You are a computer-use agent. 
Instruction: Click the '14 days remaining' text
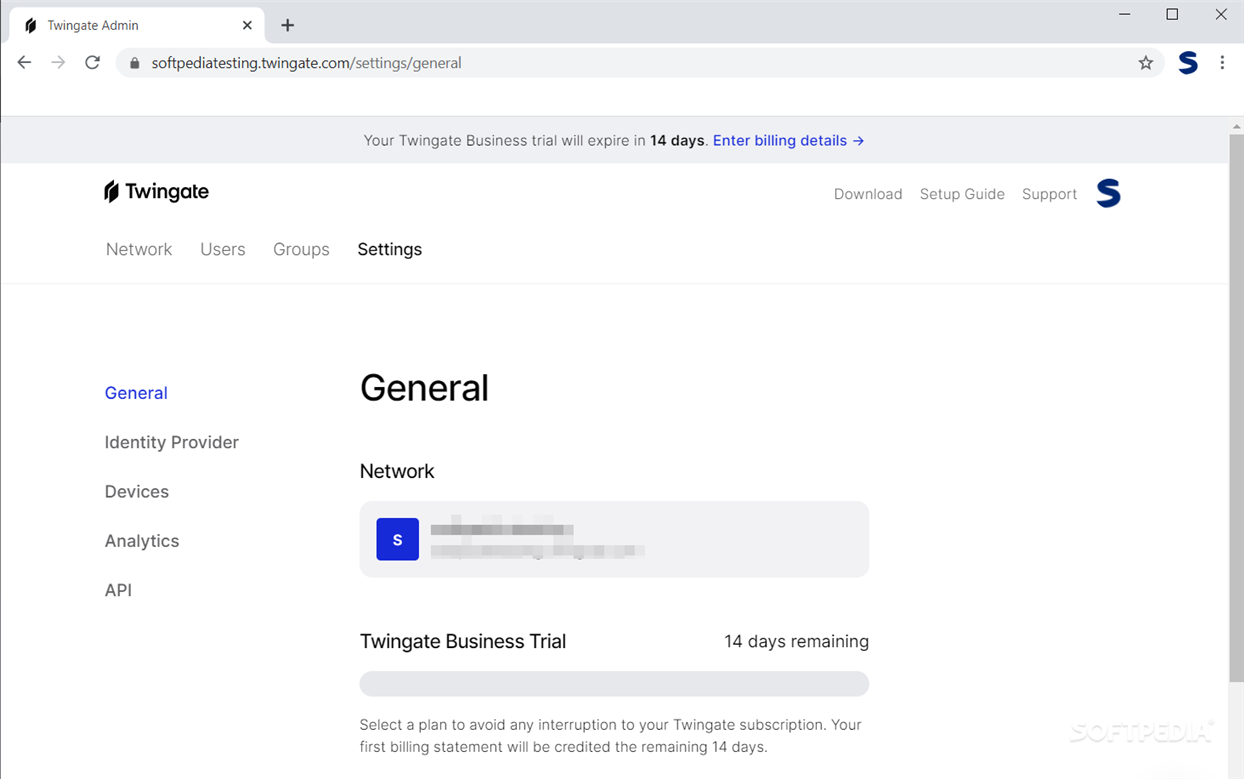796,641
